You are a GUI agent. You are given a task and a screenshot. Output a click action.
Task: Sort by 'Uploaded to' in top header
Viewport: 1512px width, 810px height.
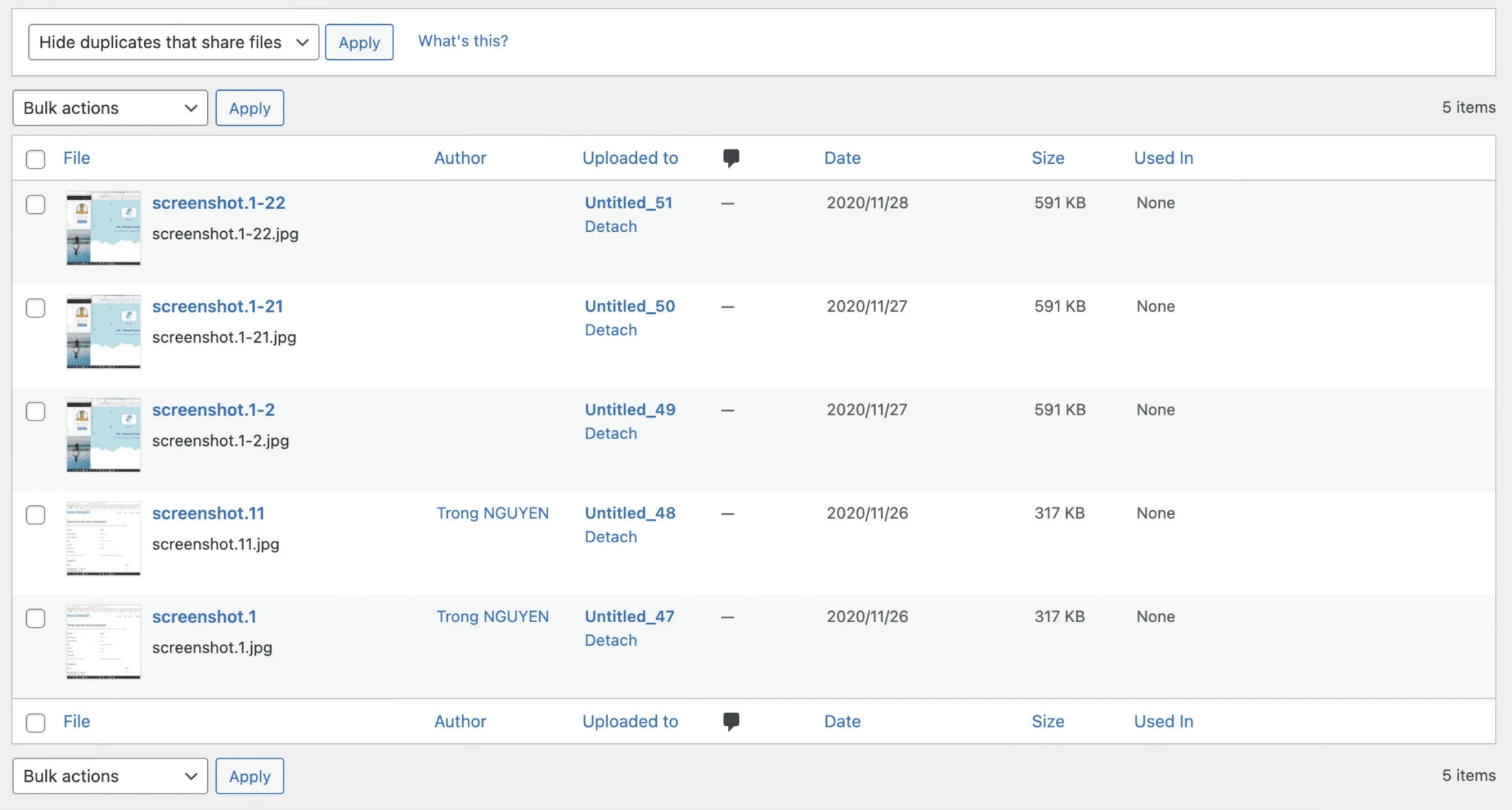coord(630,158)
